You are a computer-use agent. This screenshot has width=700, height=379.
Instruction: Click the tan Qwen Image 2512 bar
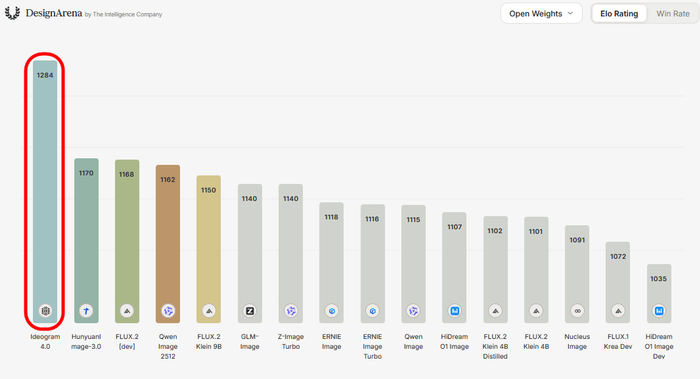pyautogui.click(x=168, y=244)
